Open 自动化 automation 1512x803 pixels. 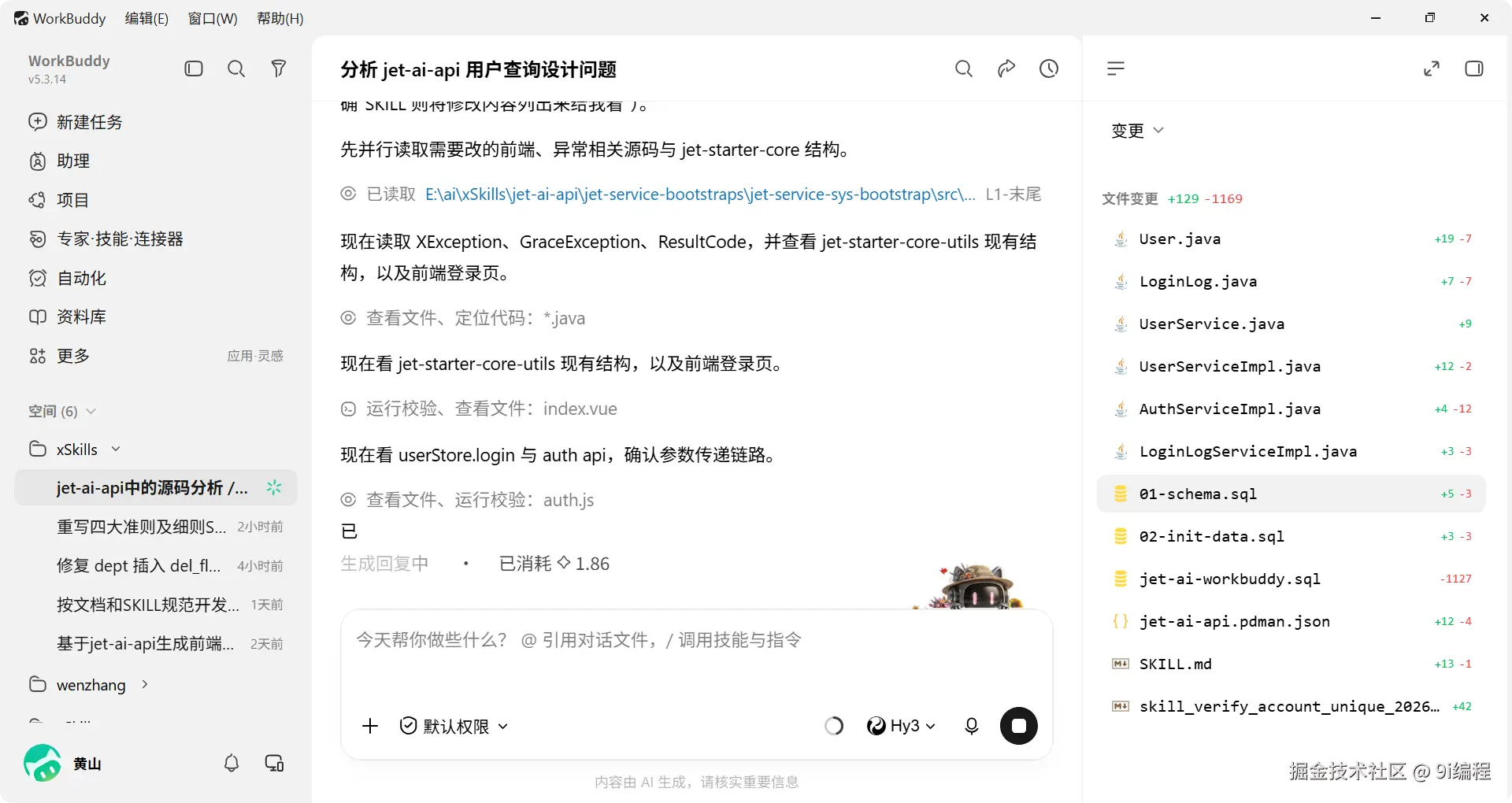point(156,278)
